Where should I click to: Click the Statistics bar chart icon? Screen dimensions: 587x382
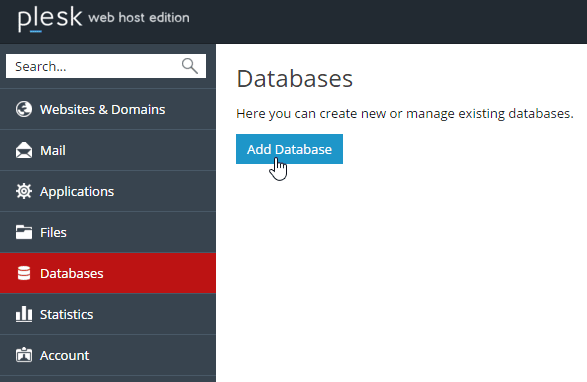24,314
